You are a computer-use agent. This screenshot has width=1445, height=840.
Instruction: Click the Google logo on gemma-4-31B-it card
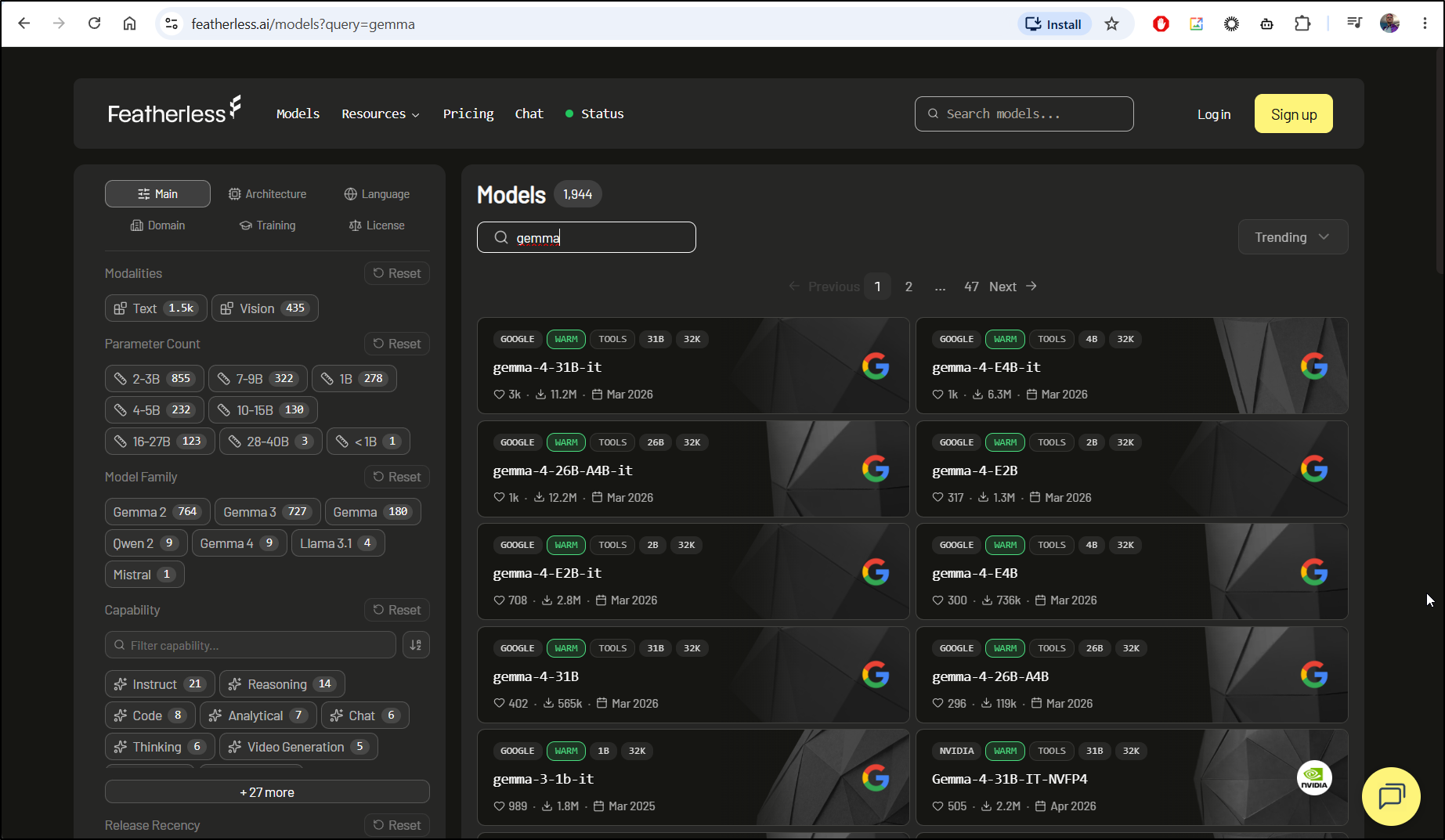(876, 366)
